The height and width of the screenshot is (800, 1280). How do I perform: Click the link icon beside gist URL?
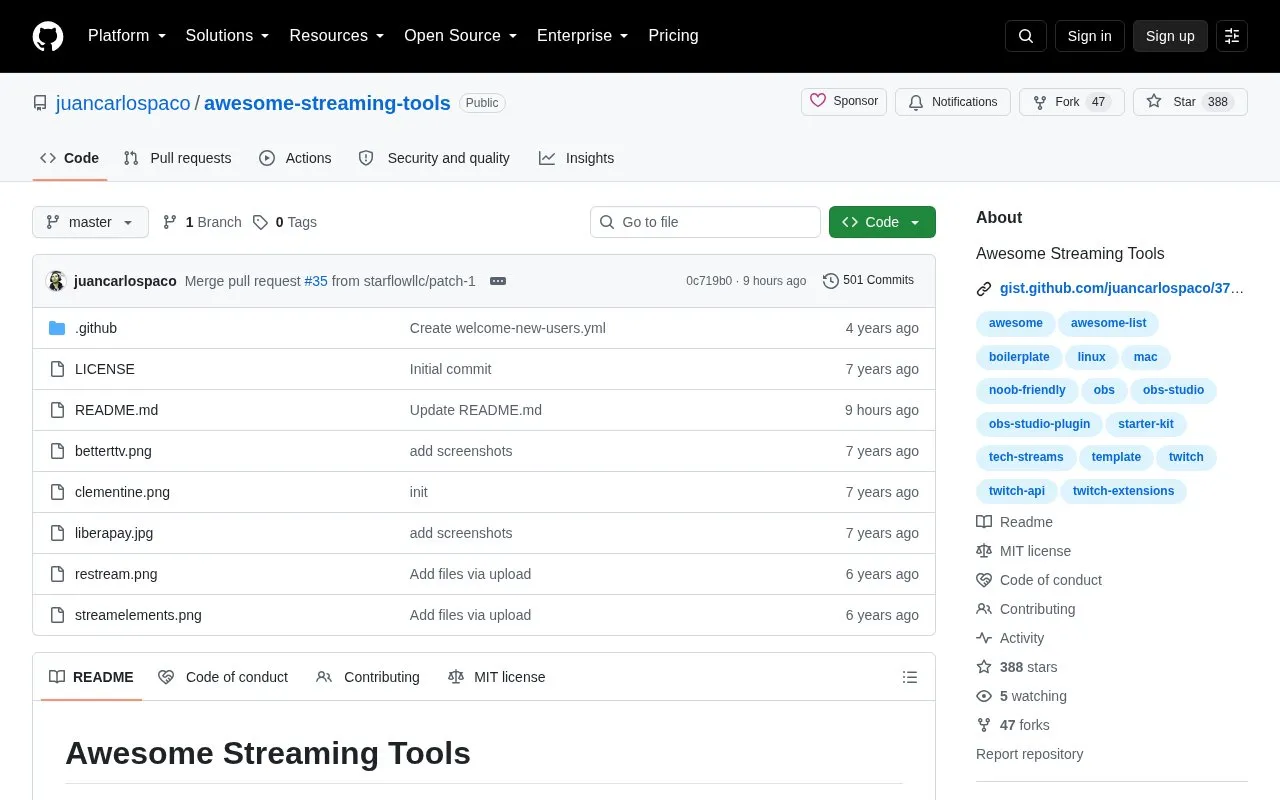point(984,289)
